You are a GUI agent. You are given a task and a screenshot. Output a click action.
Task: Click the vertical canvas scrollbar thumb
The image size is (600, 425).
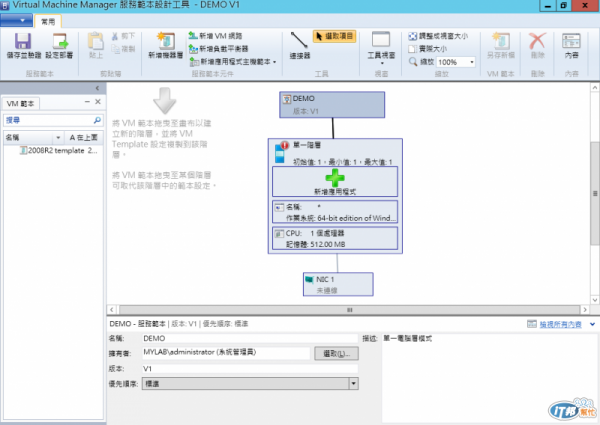tap(595, 193)
